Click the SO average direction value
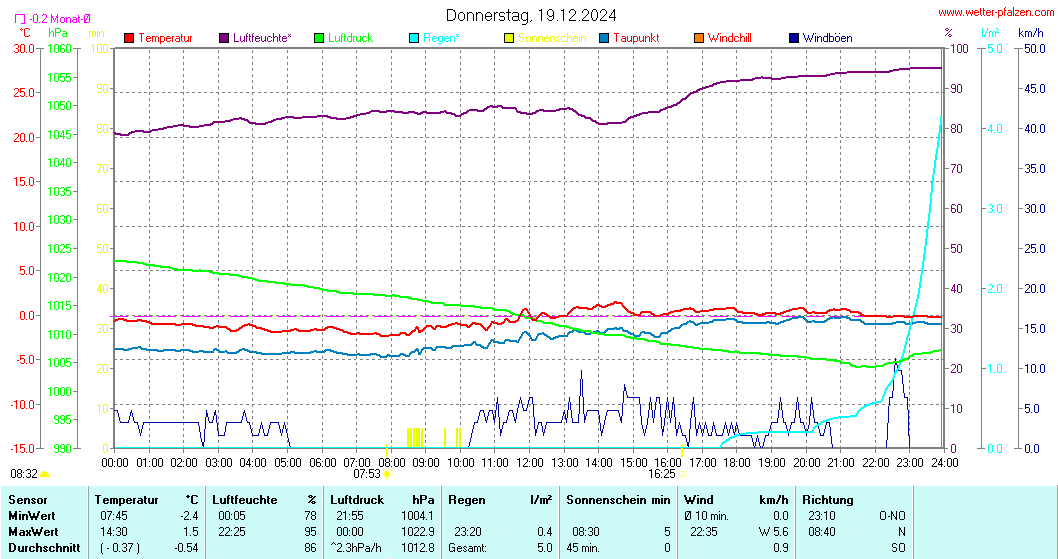Image resolution: width=1058 pixels, height=559 pixels. [x=899, y=548]
